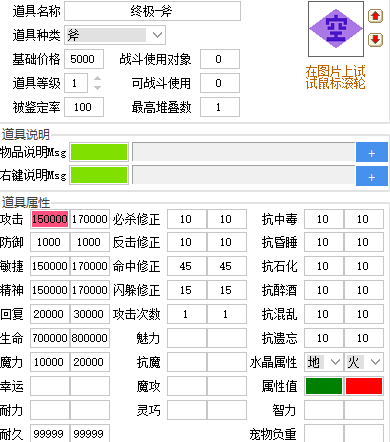The width and height of the screenshot is (390, 442).
Task: Click the first empty 魔攻 field
Action: coord(187,386)
